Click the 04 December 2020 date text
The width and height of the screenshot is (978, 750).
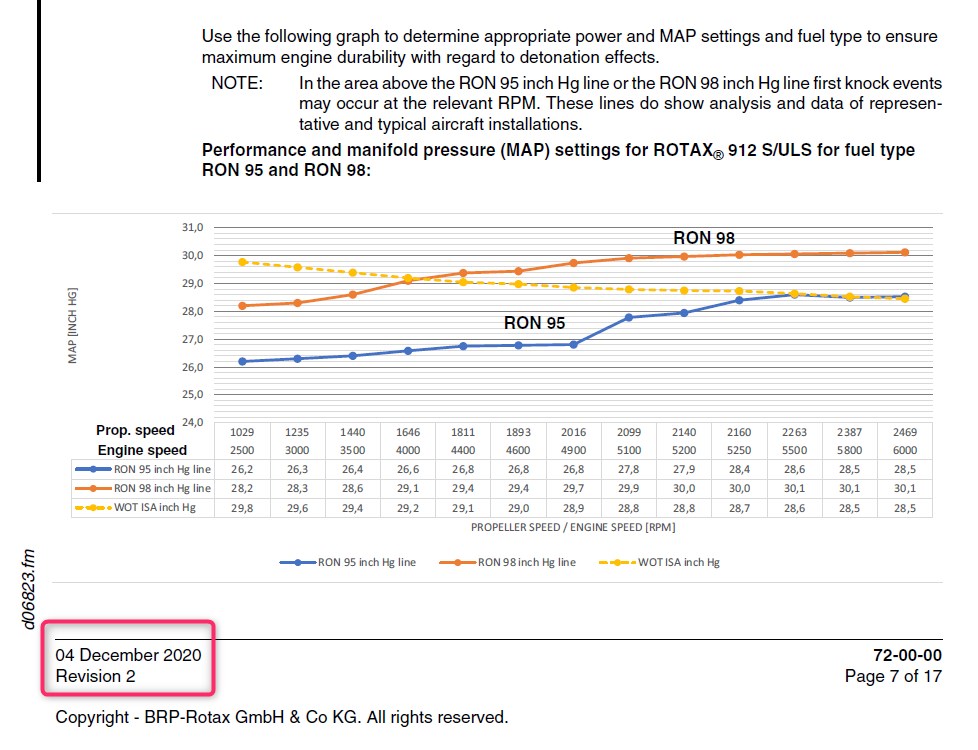tap(128, 655)
